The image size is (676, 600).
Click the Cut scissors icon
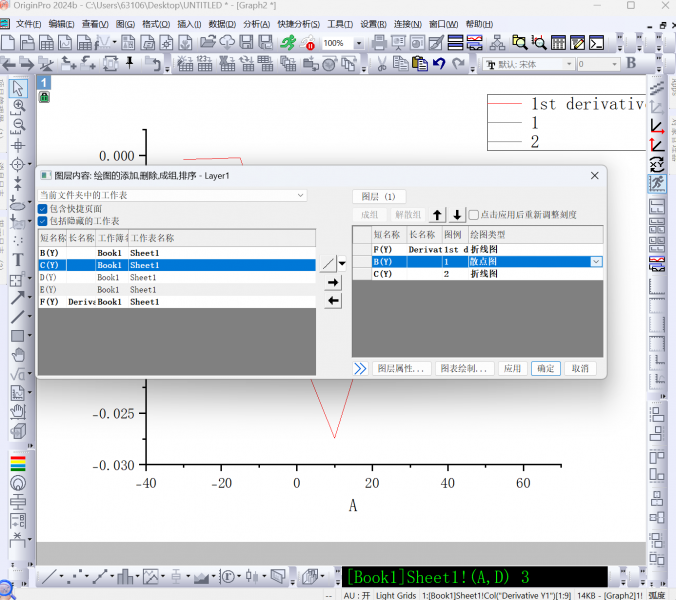click(x=382, y=64)
